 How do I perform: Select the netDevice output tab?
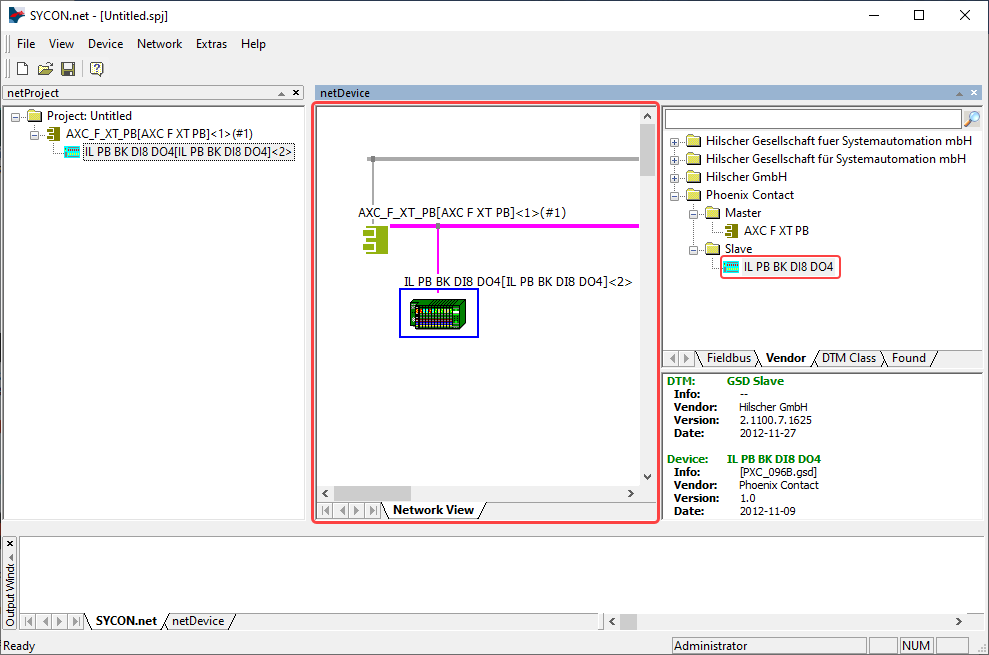(x=198, y=621)
